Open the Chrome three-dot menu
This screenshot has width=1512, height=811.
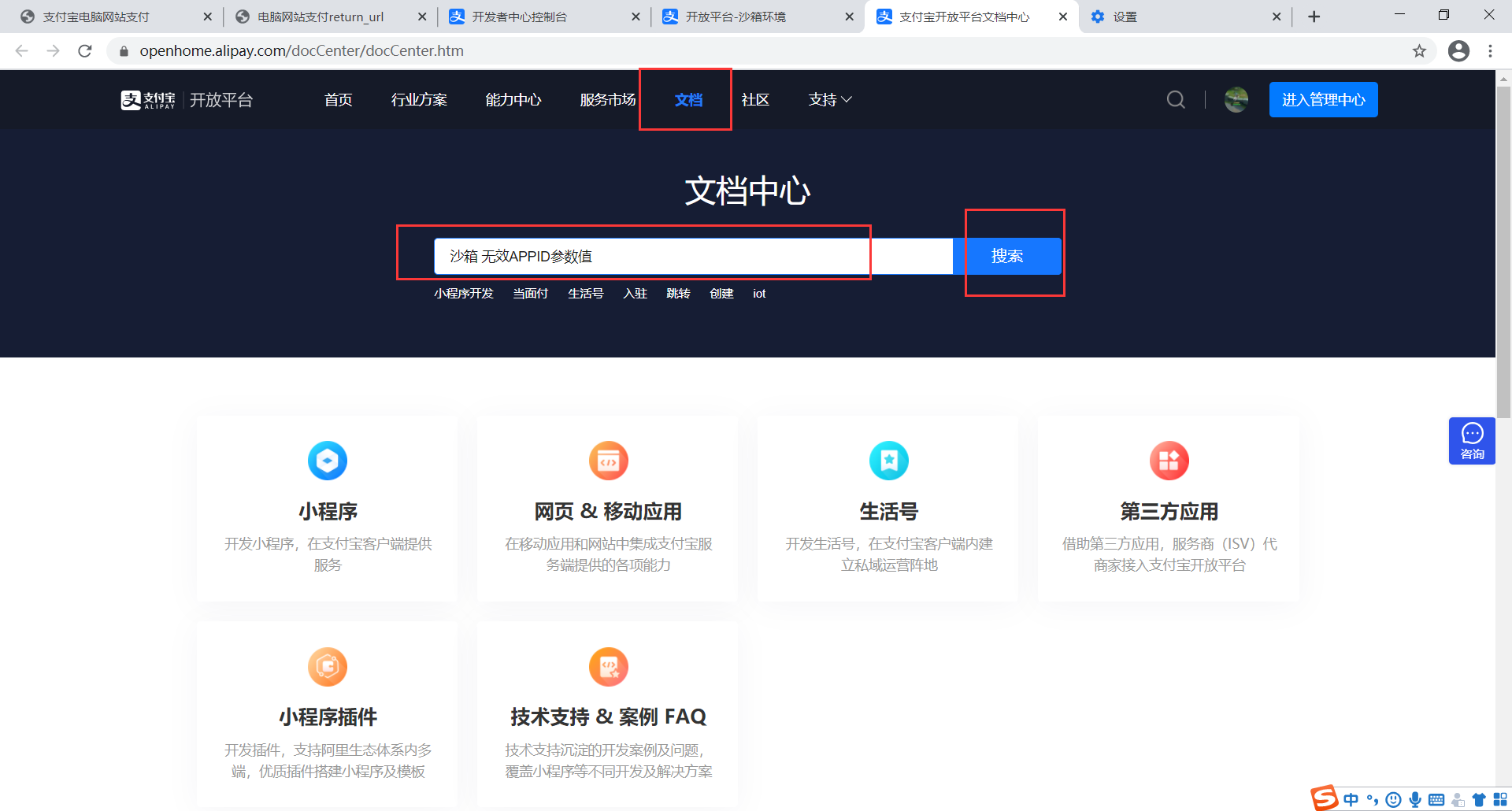[1490, 51]
